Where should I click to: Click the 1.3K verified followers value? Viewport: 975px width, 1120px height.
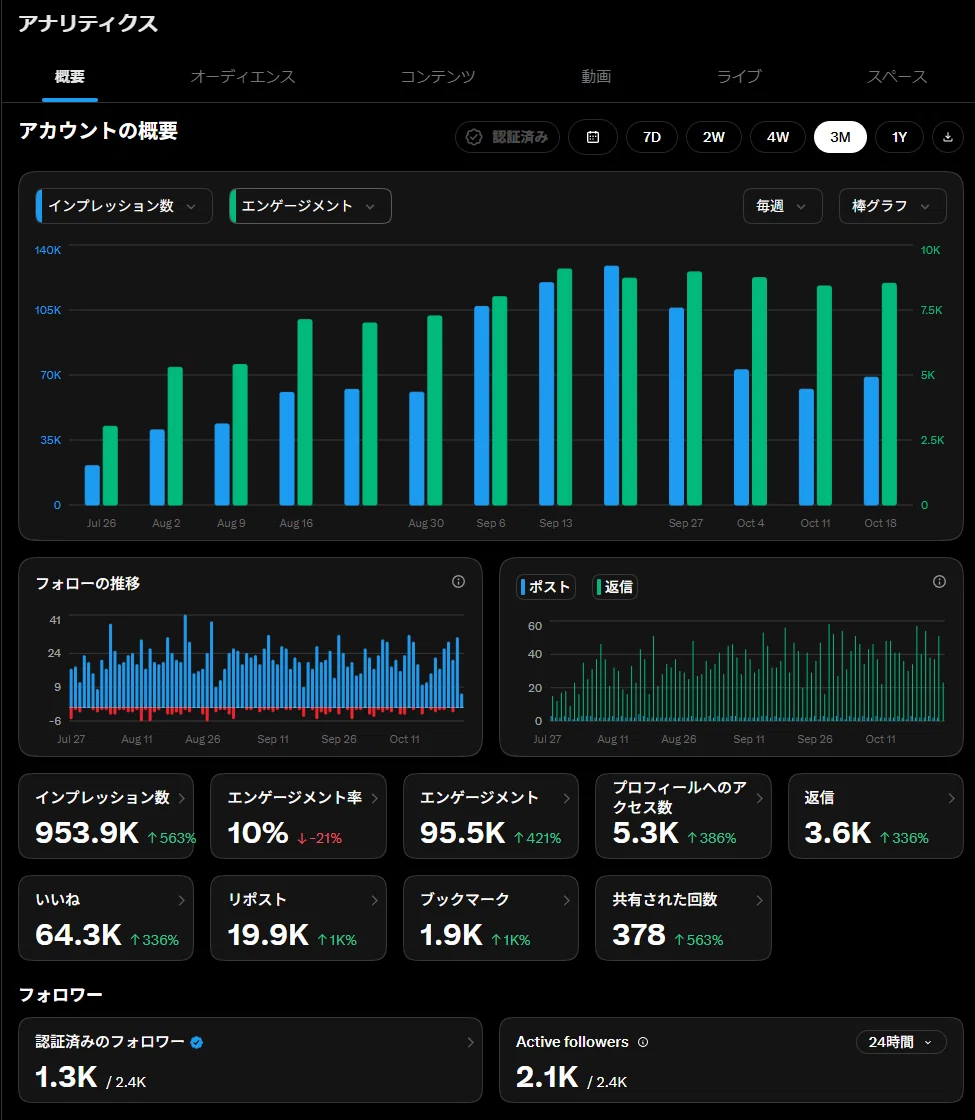pyautogui.click(x=66, y=1077)
